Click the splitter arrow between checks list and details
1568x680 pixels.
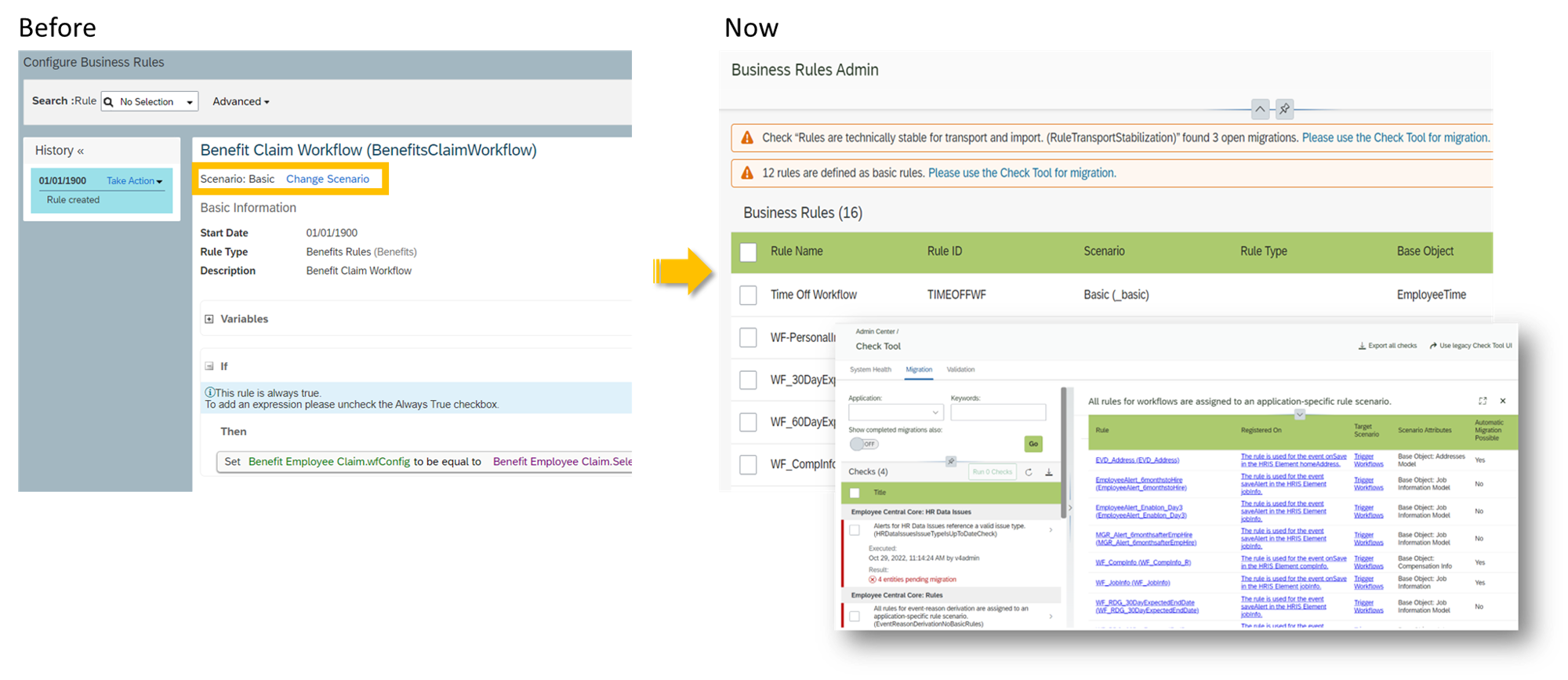coord(1070,507)
